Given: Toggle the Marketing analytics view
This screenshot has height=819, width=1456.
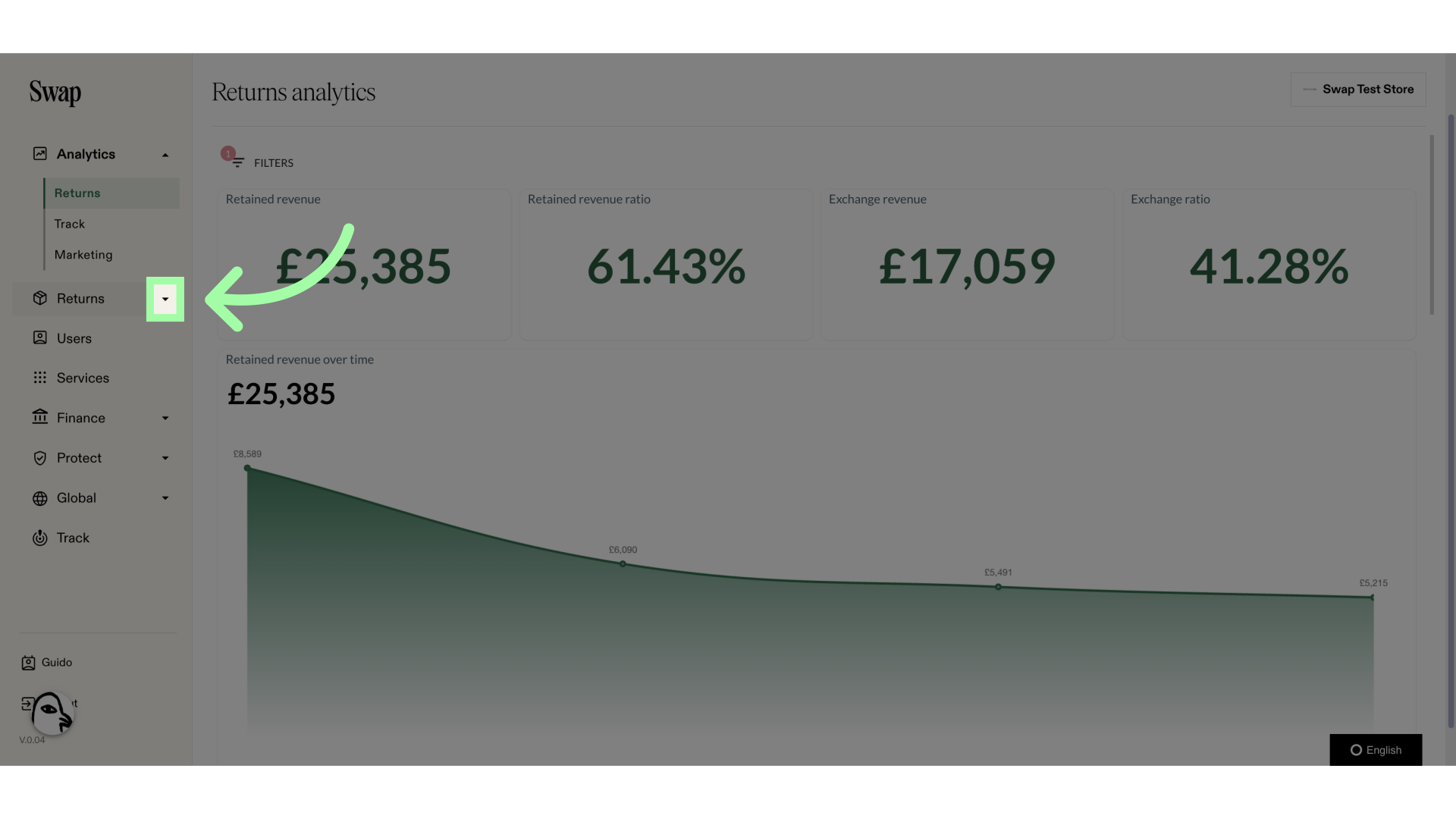Looking at the screenshot, I should point(83,255).
